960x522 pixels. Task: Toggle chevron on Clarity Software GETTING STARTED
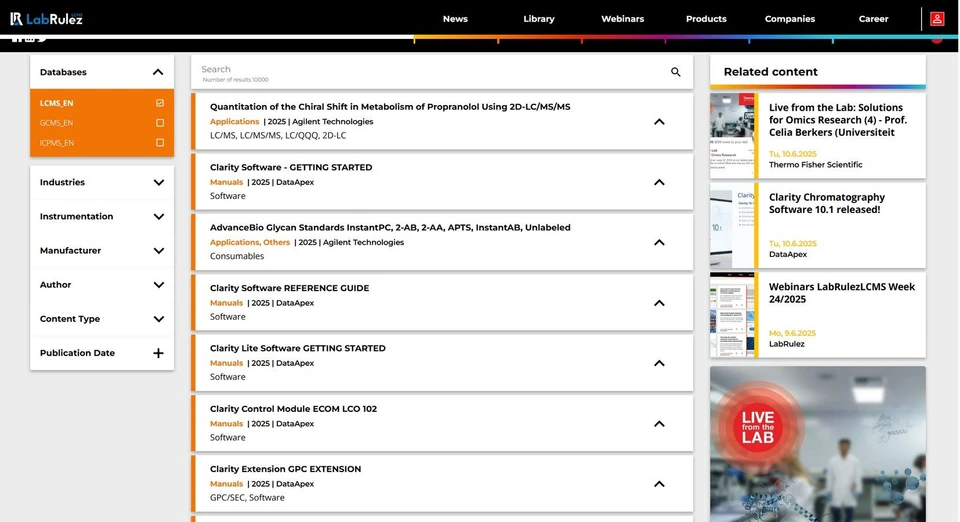659,182
